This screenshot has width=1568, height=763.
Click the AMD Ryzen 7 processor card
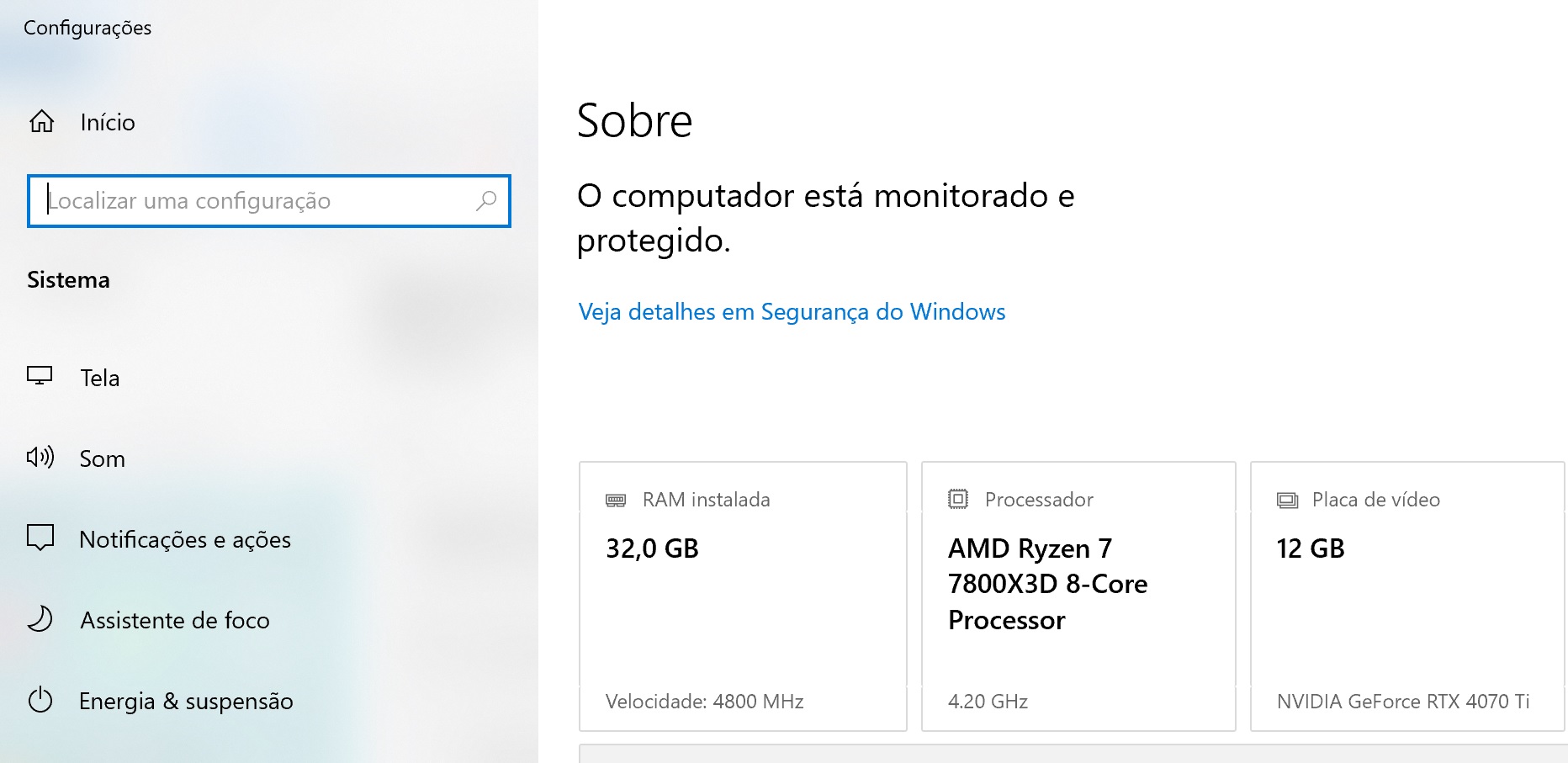pos(1078,596)
